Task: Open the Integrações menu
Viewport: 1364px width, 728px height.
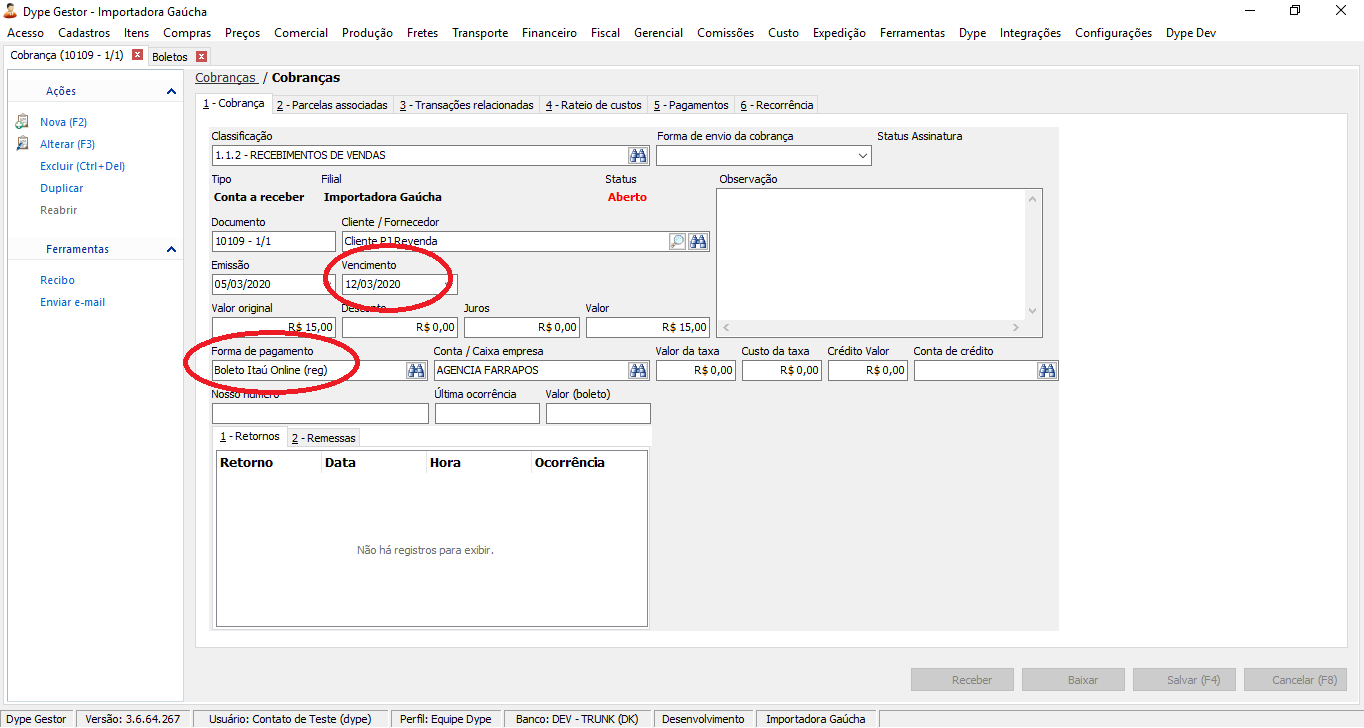Action: coord(1030,33)
